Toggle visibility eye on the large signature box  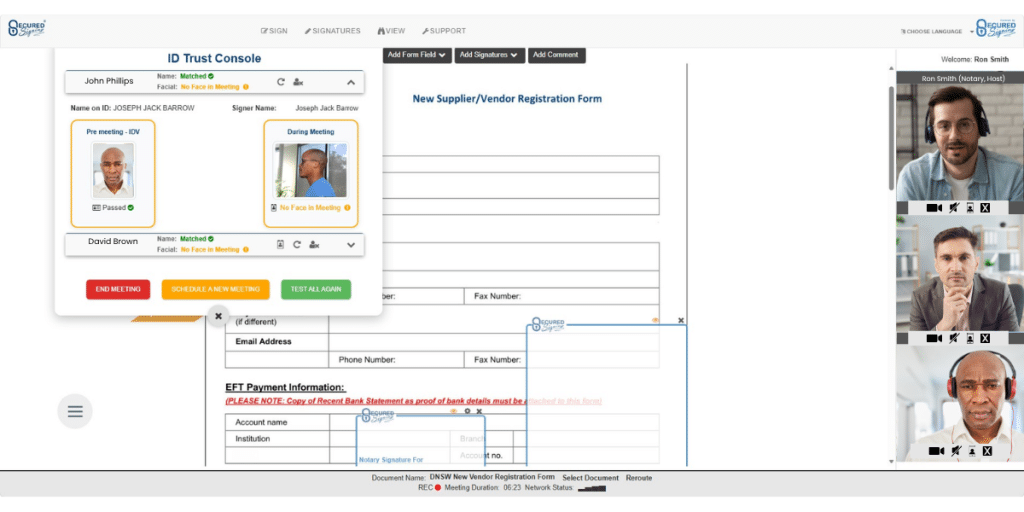pyautogui.click(x=656, y=320)
